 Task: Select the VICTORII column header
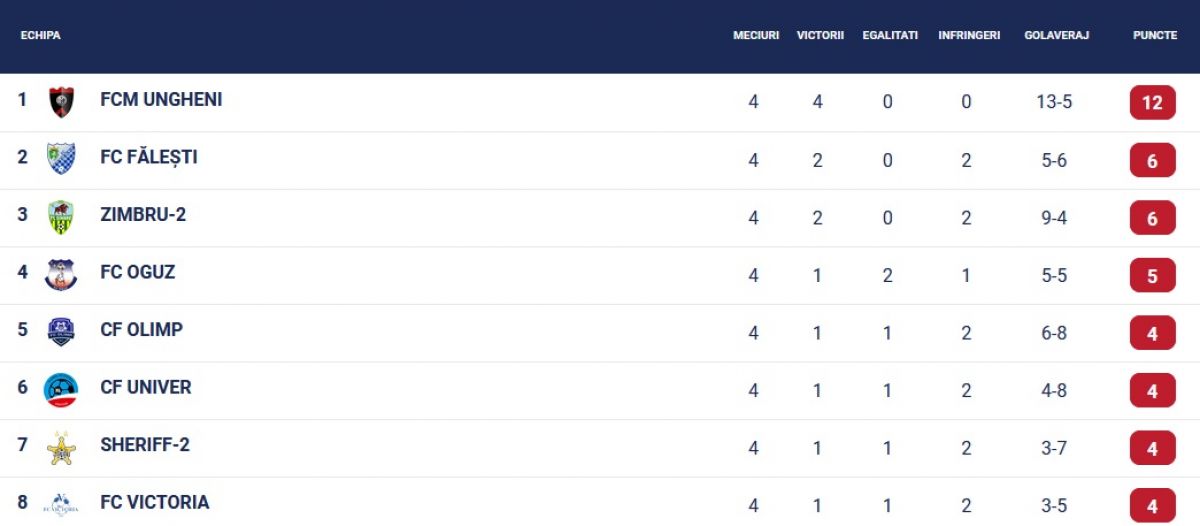(x=820, y=35)
